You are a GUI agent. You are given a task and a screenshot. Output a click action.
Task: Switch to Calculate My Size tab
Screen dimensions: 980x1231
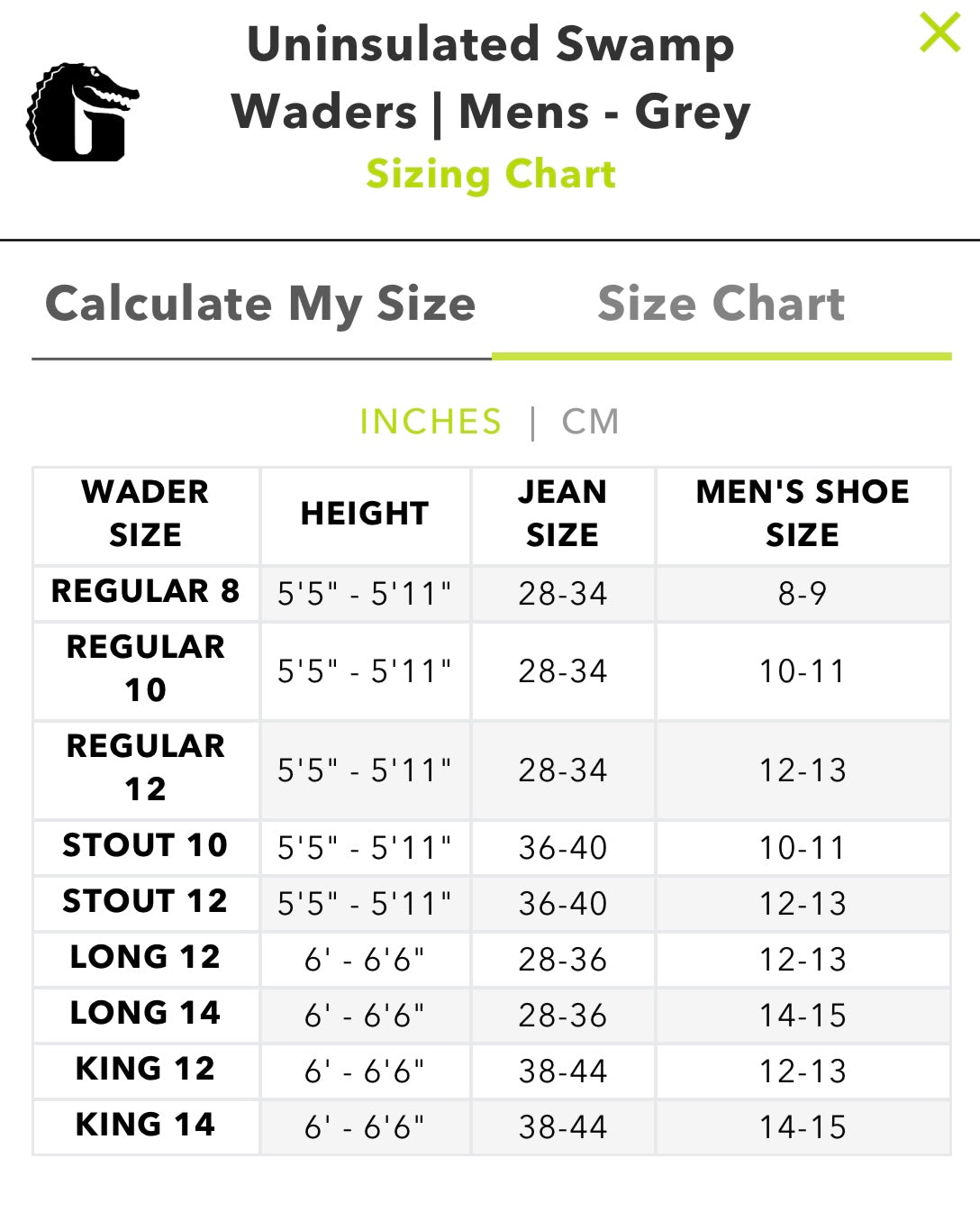[x=260, y=304]
